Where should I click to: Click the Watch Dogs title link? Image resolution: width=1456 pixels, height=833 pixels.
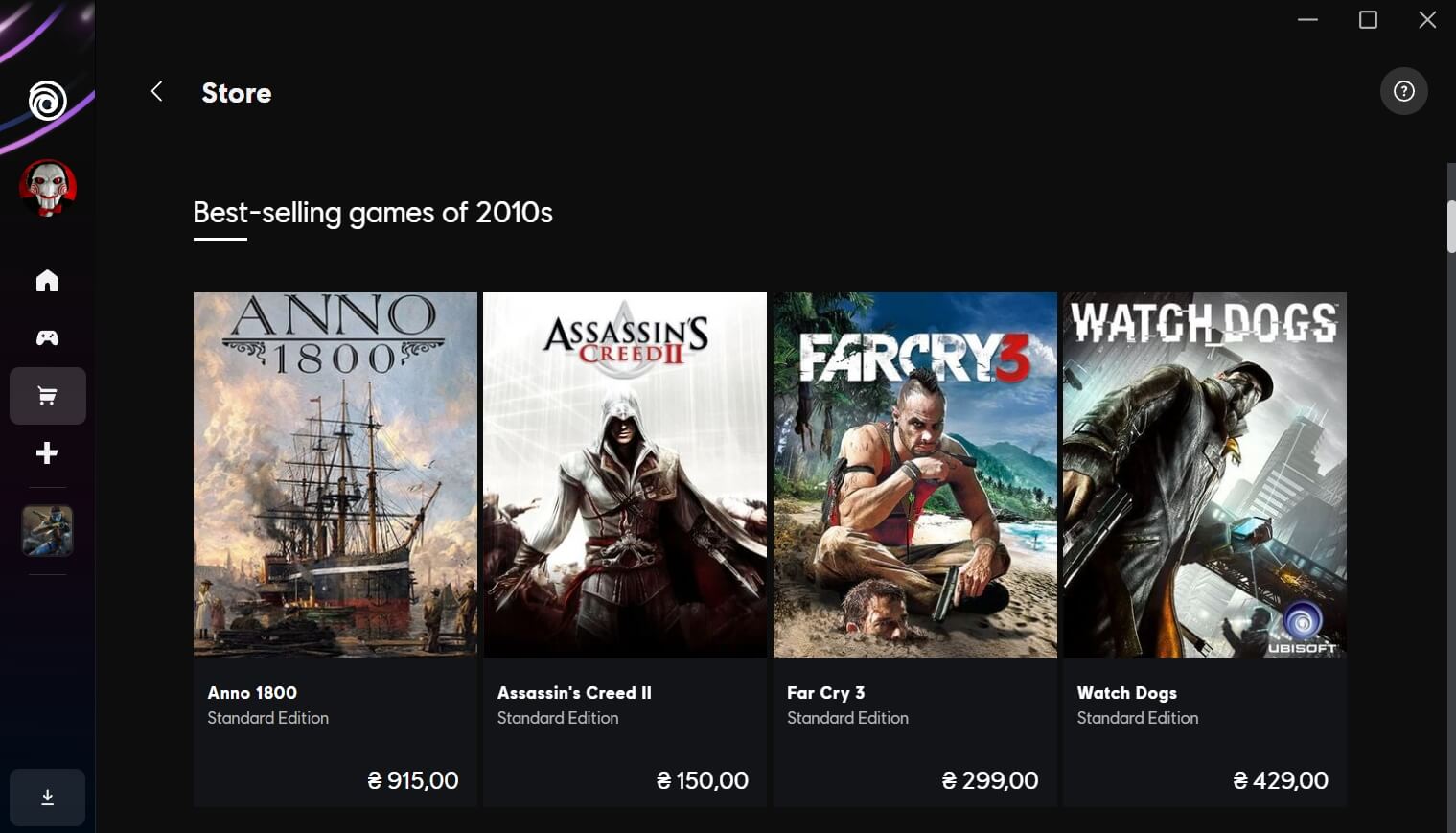pyautogui.click(x=1127, y=692)
